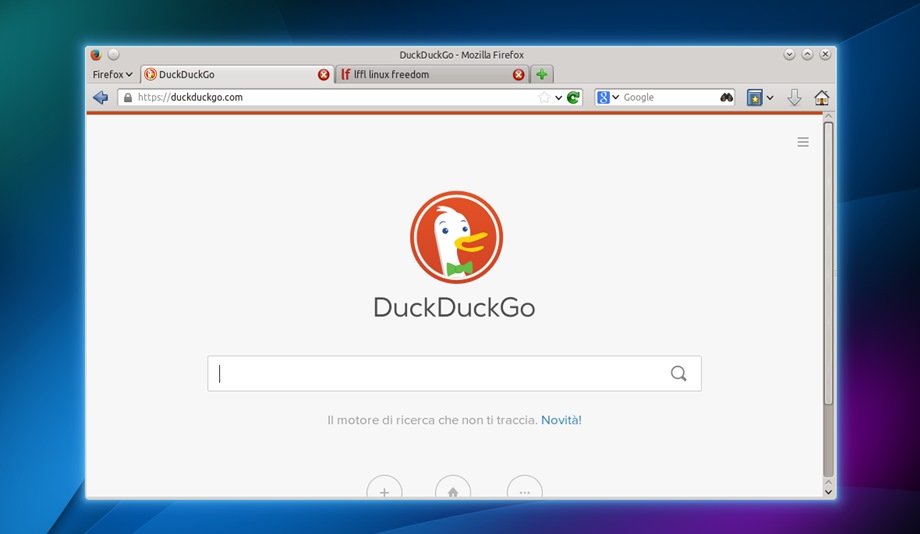Expand the Google search engine selector
920x534 pixels.
coord(608,97)
